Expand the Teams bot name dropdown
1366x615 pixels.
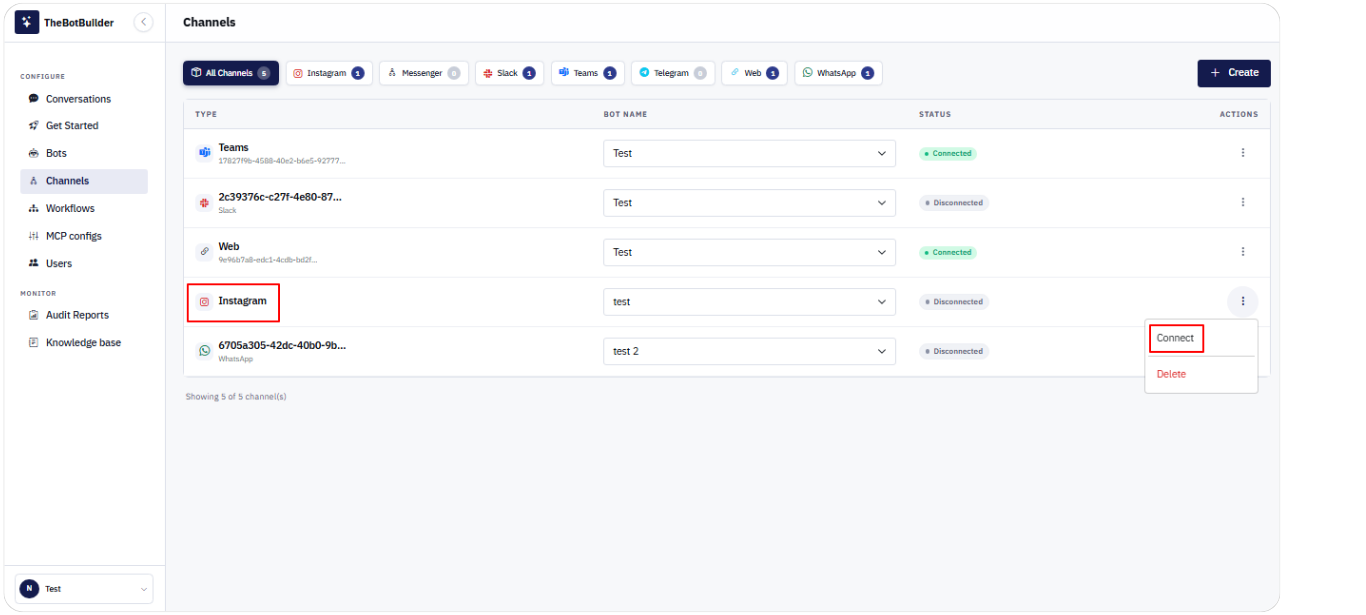749,153
